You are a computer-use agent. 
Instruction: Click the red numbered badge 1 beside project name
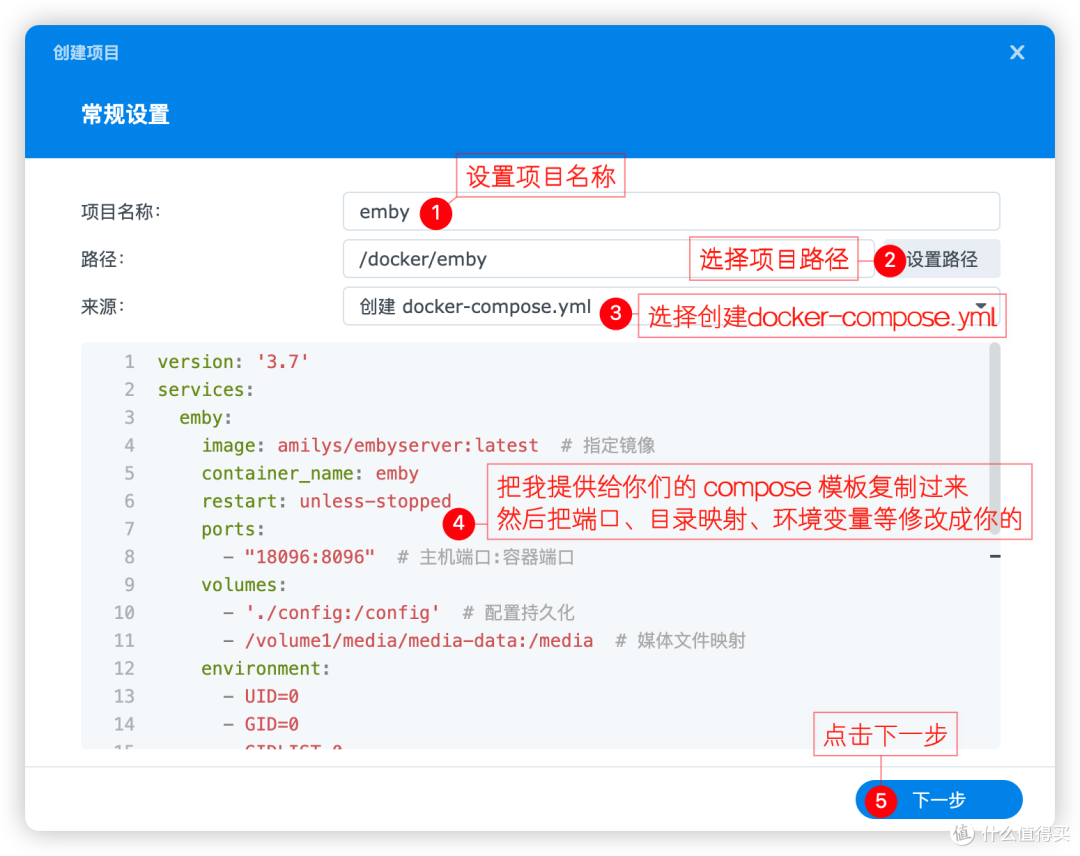tap(437, 213)
